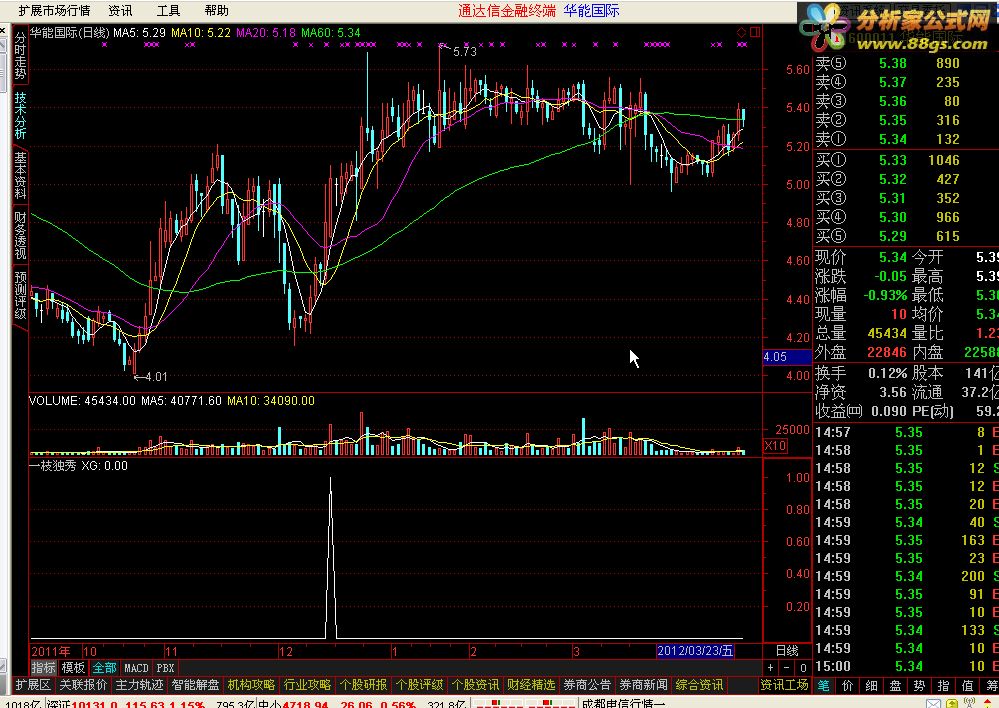Open 智能解盘 panel
Image resolution: width=999 pixels, height=708 pixels.
(x=196, y=685)
